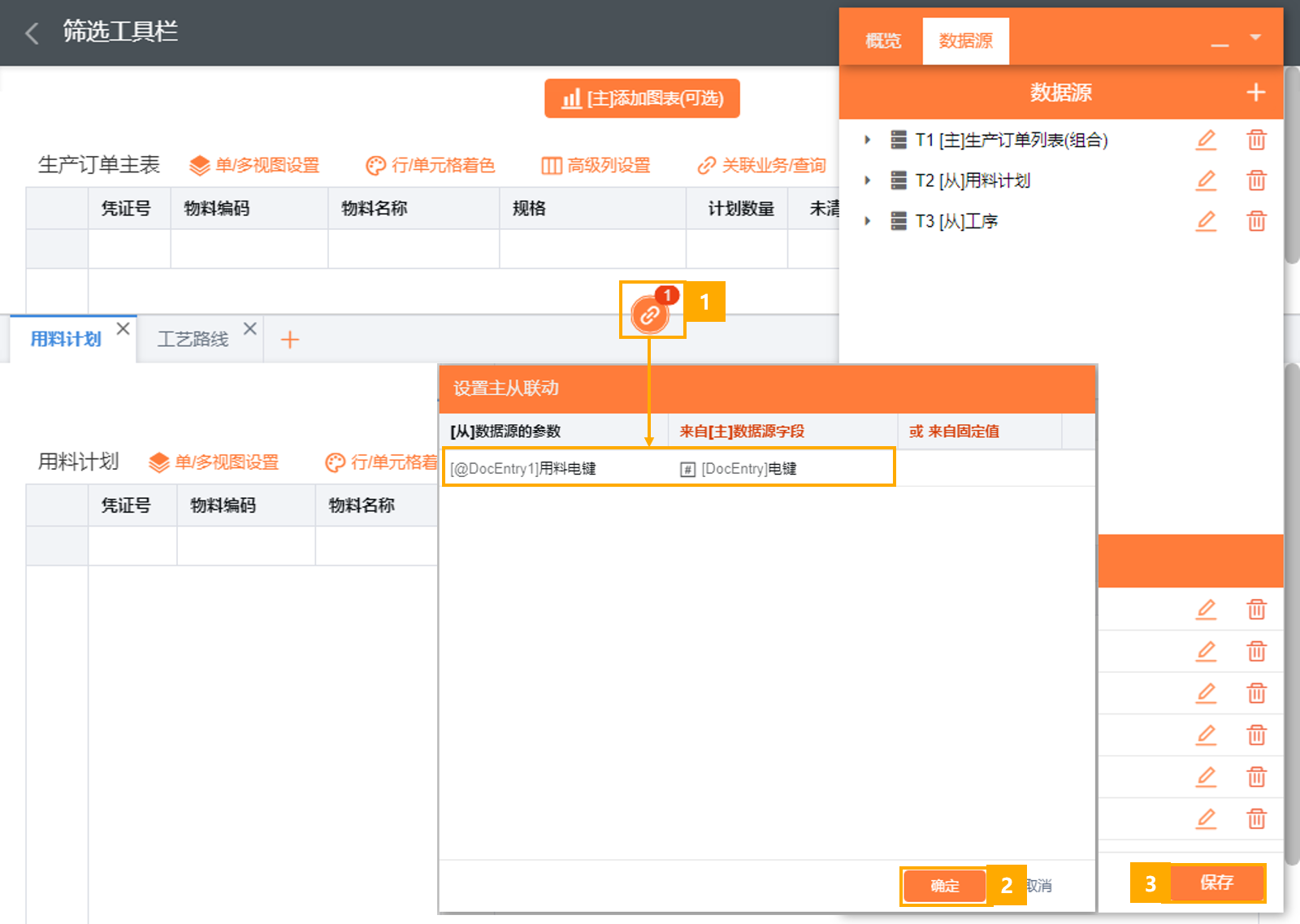Click 物料名称 header in 用料计划 table
Image resolution: width=1300 pixels, height=924 pixels.
(x=376, y=505)
